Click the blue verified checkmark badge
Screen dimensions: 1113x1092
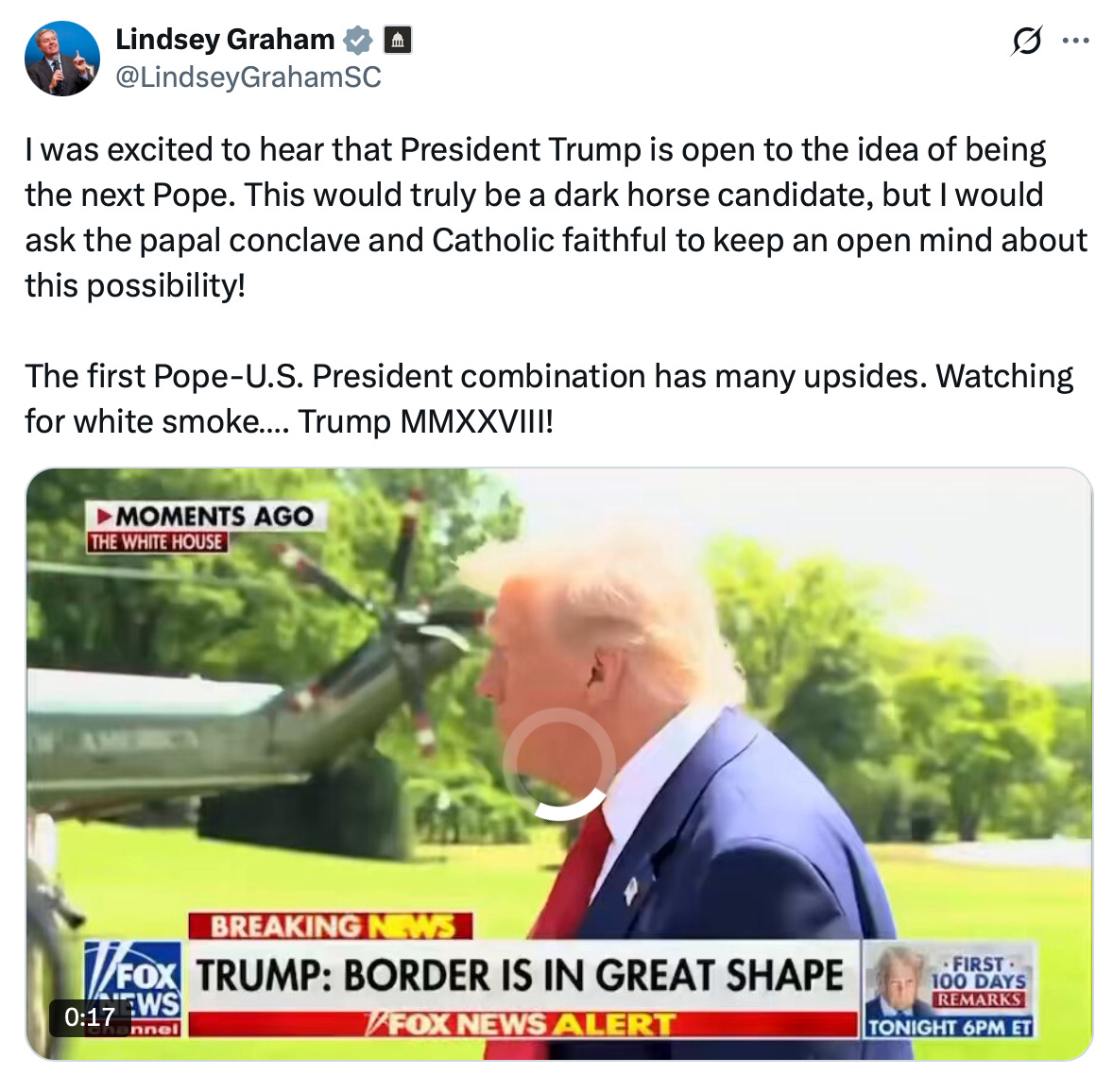[x=358, y=41]
